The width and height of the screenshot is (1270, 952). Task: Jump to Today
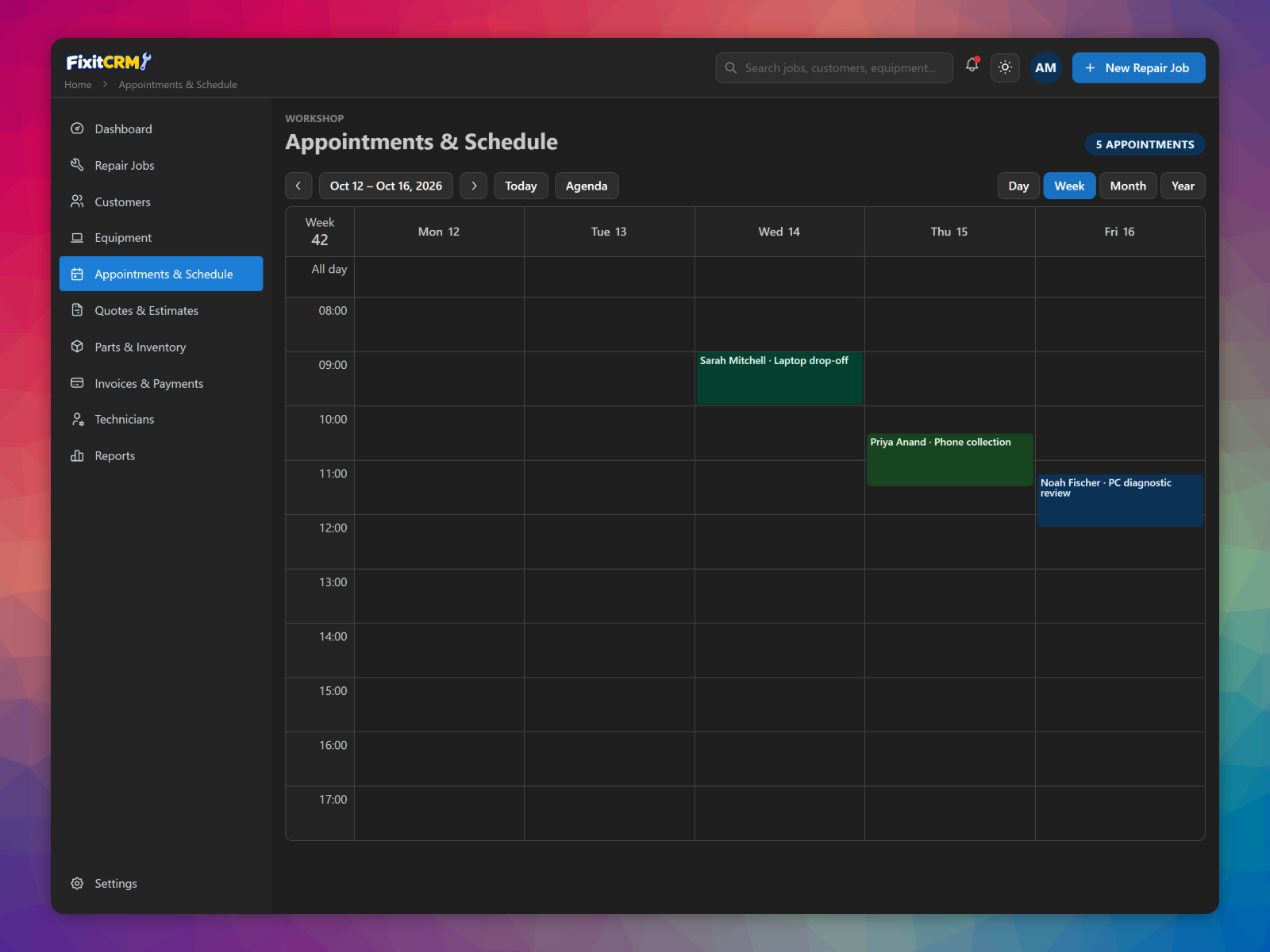pos(521,186)
